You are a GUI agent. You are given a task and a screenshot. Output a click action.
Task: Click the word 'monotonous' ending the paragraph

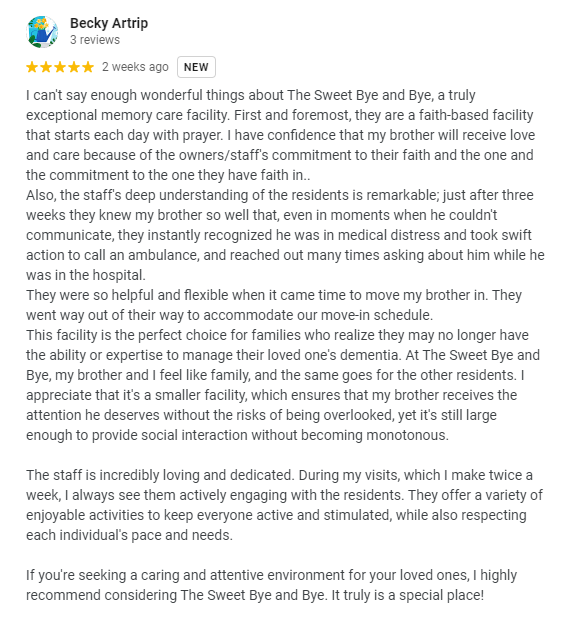click(407, 435)
